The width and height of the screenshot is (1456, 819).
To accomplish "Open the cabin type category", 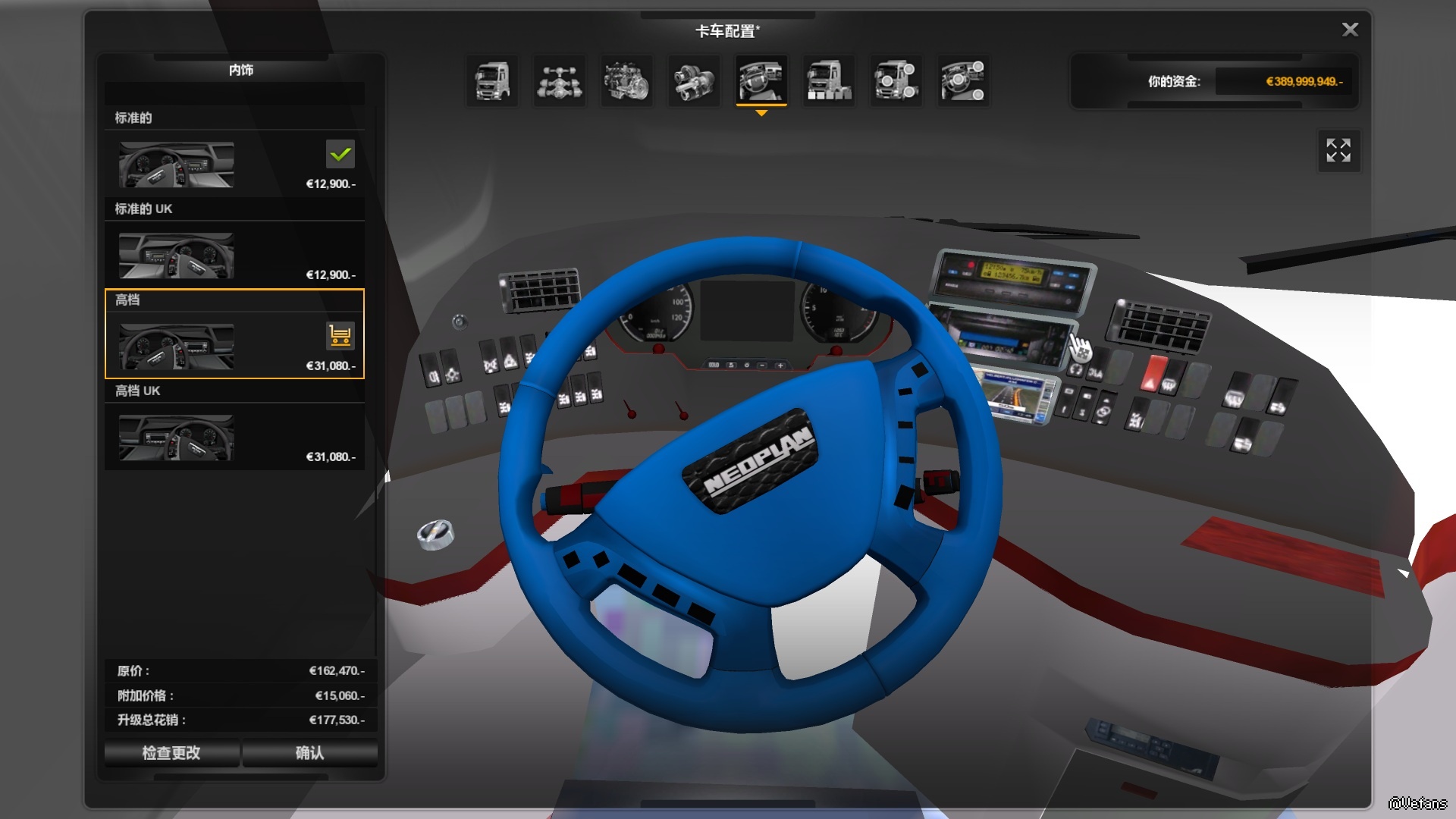I will pyautogui.click(x=492, y=80).
